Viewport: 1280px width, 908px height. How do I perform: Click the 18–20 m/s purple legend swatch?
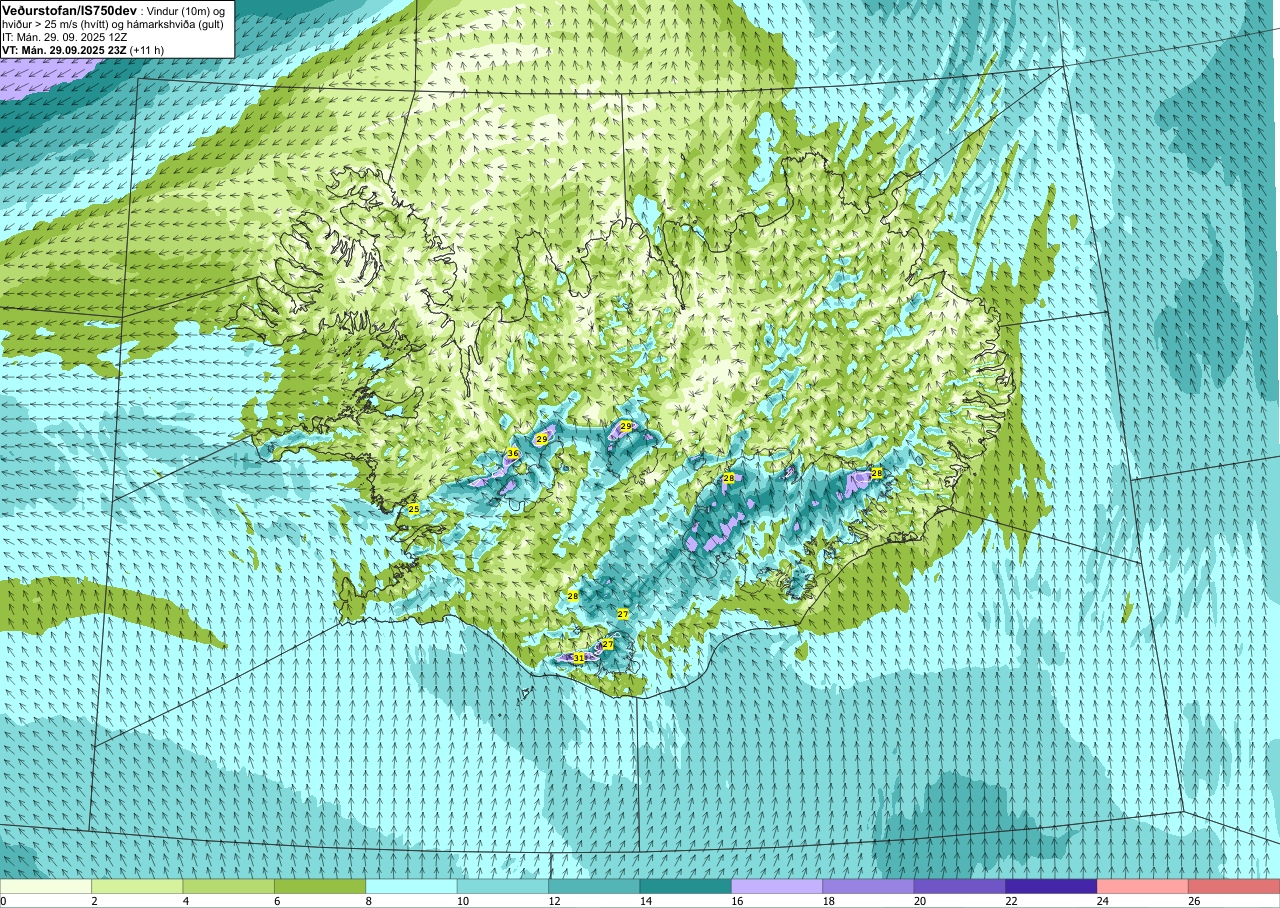[869, 887]
